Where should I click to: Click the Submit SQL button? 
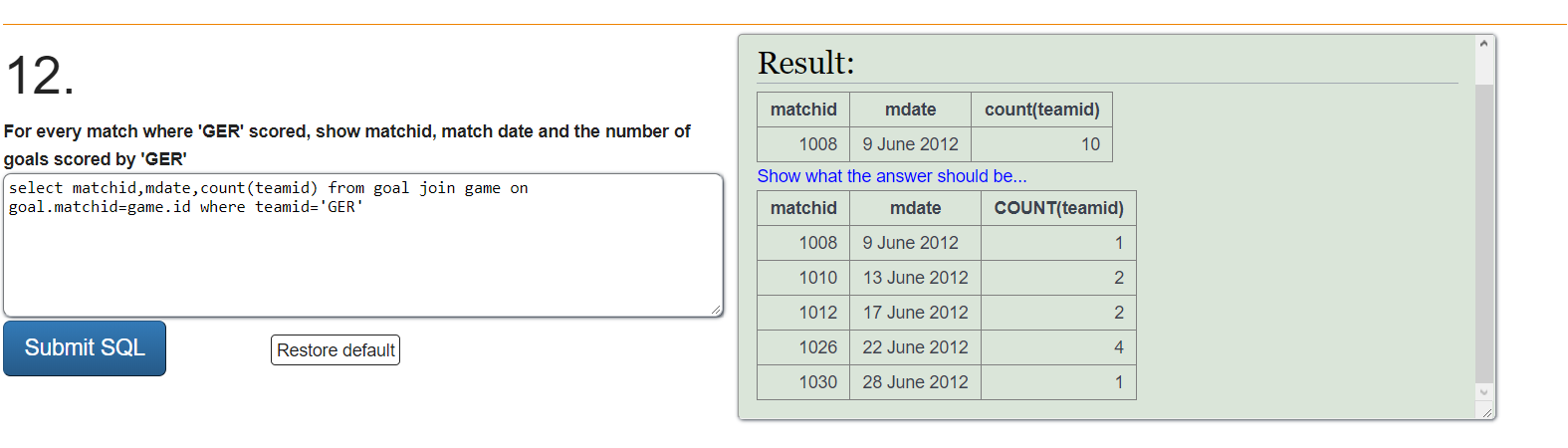85,348
